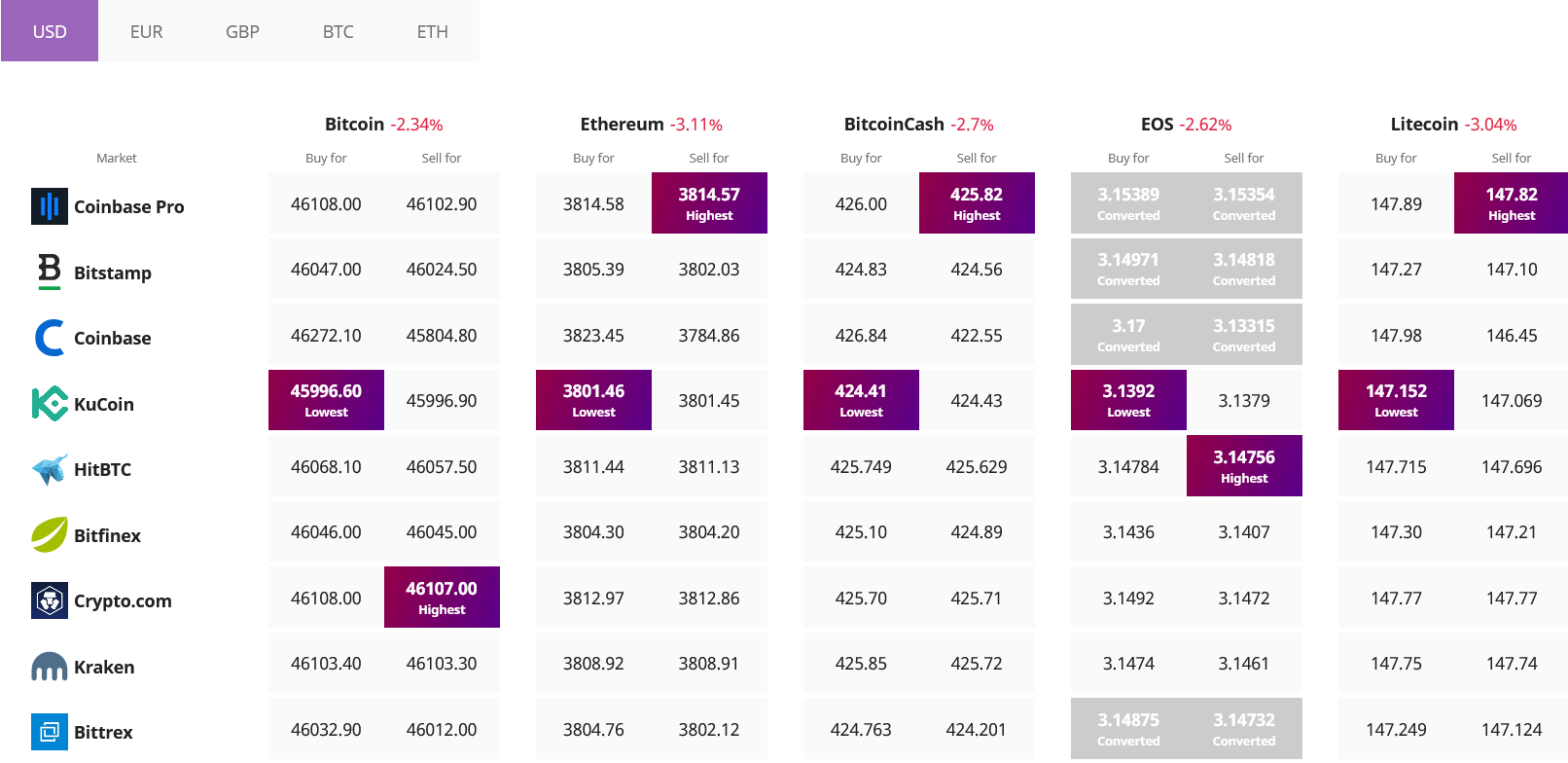
Task: Click Coinbase Ethereum sell price 3784.86
Action: (x=709, y=336)
